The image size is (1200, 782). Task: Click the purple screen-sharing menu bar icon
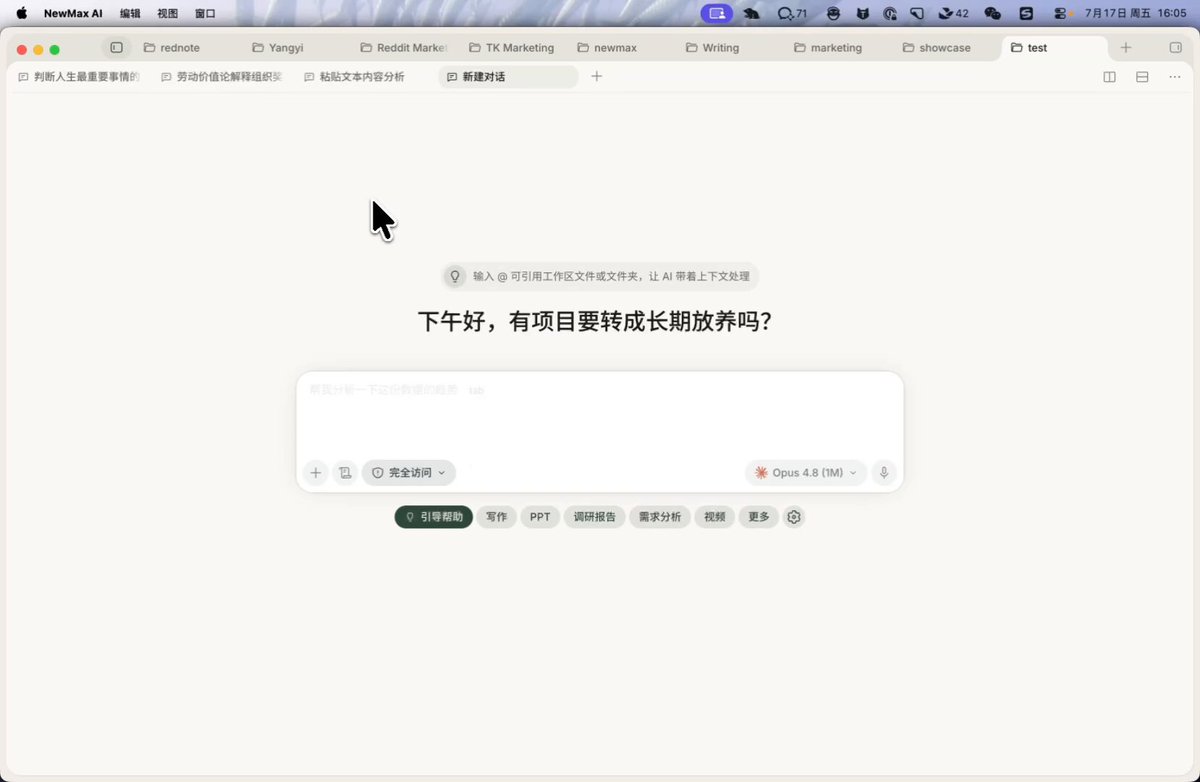[x=716, y=14]
